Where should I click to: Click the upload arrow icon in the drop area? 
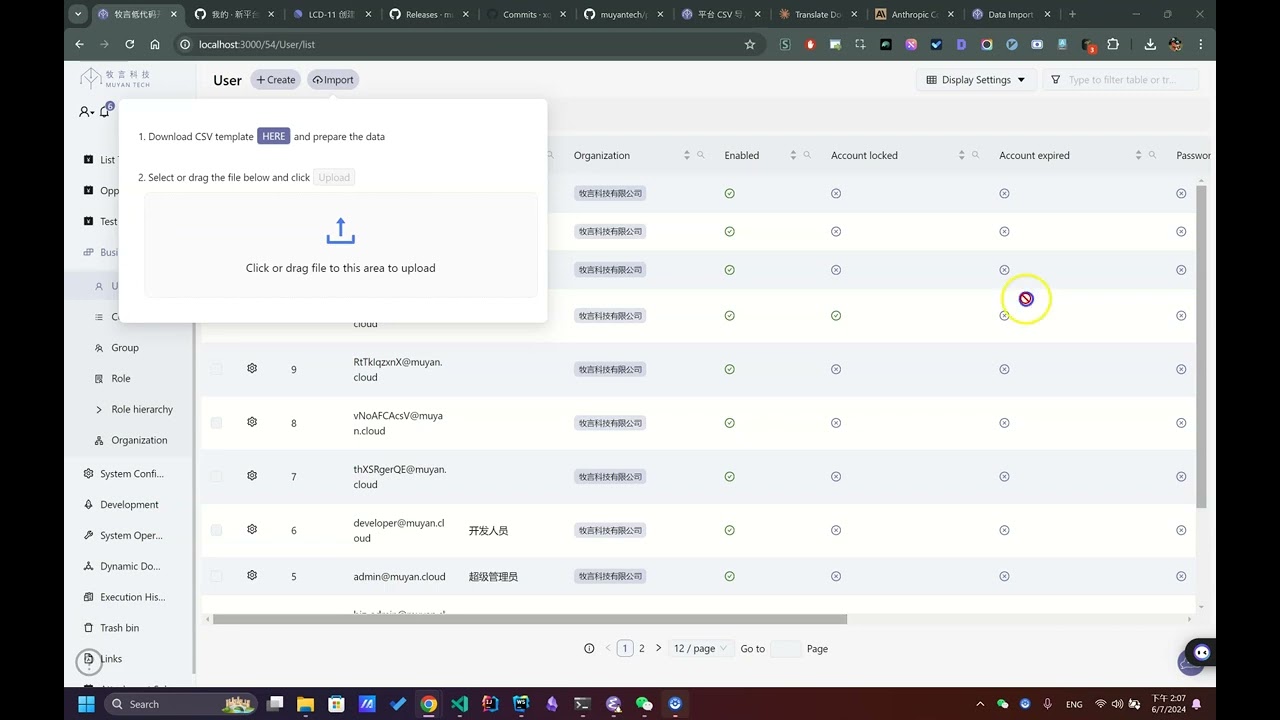[340, 231]
